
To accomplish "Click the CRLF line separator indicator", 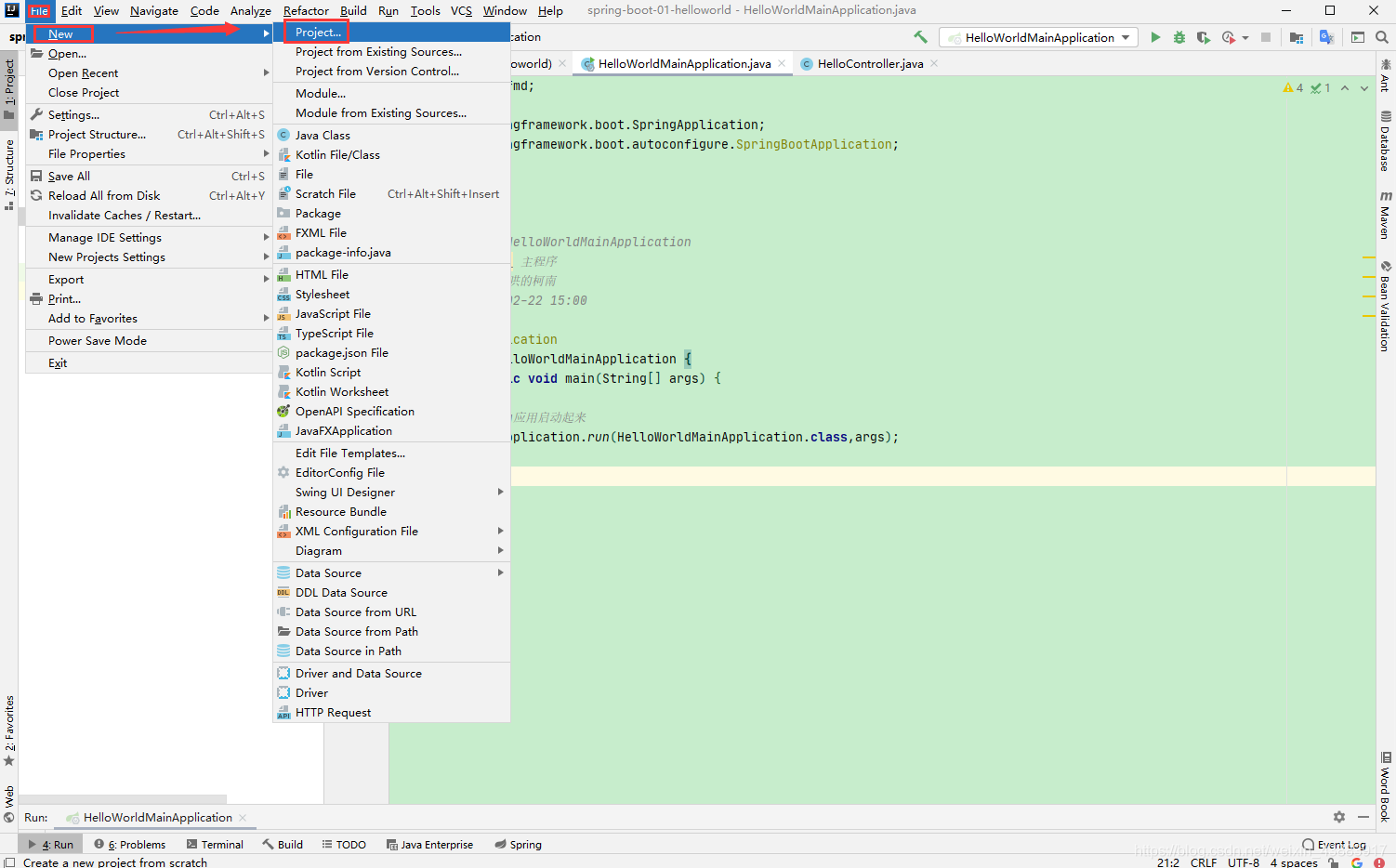I will point(1204,862).
